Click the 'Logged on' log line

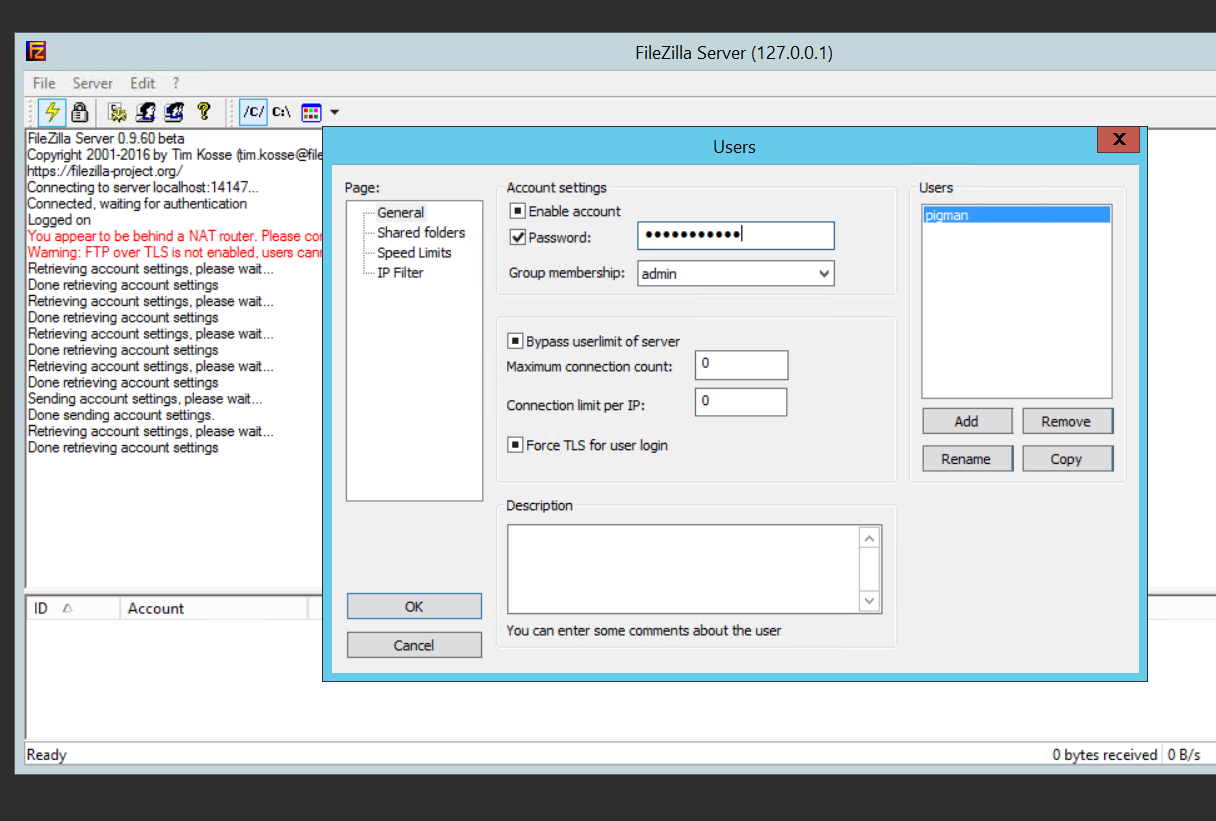[x=59, y=220]
